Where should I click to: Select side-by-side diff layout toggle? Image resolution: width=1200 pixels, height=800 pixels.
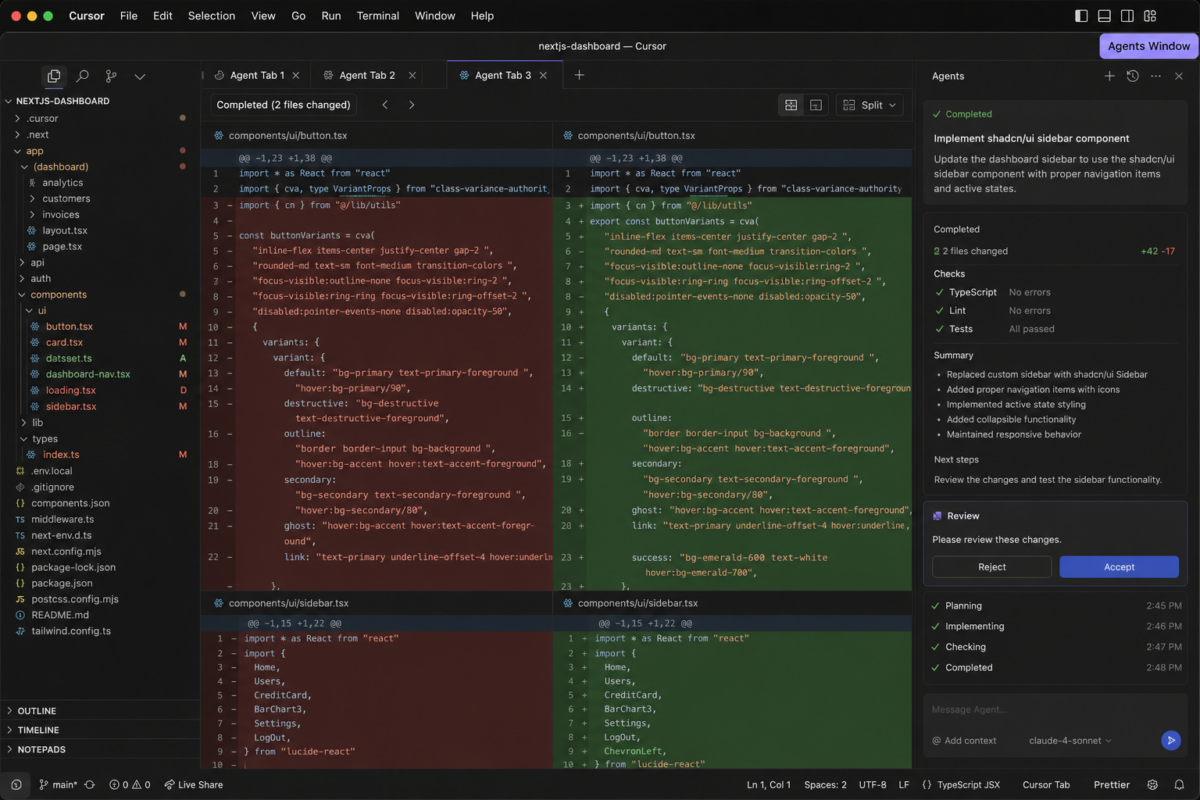[791, 105]
